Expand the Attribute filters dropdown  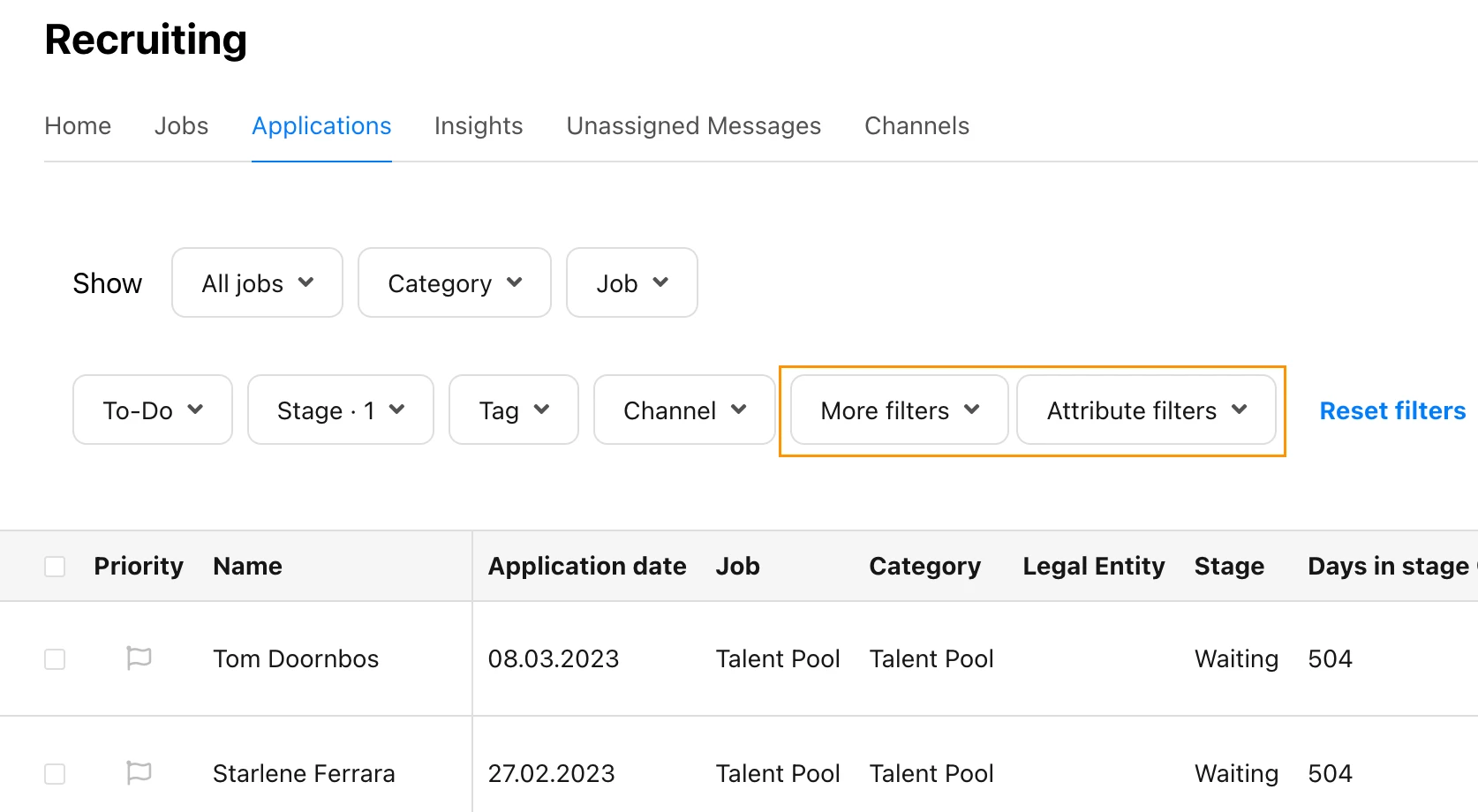click(x=1146, y=410)
